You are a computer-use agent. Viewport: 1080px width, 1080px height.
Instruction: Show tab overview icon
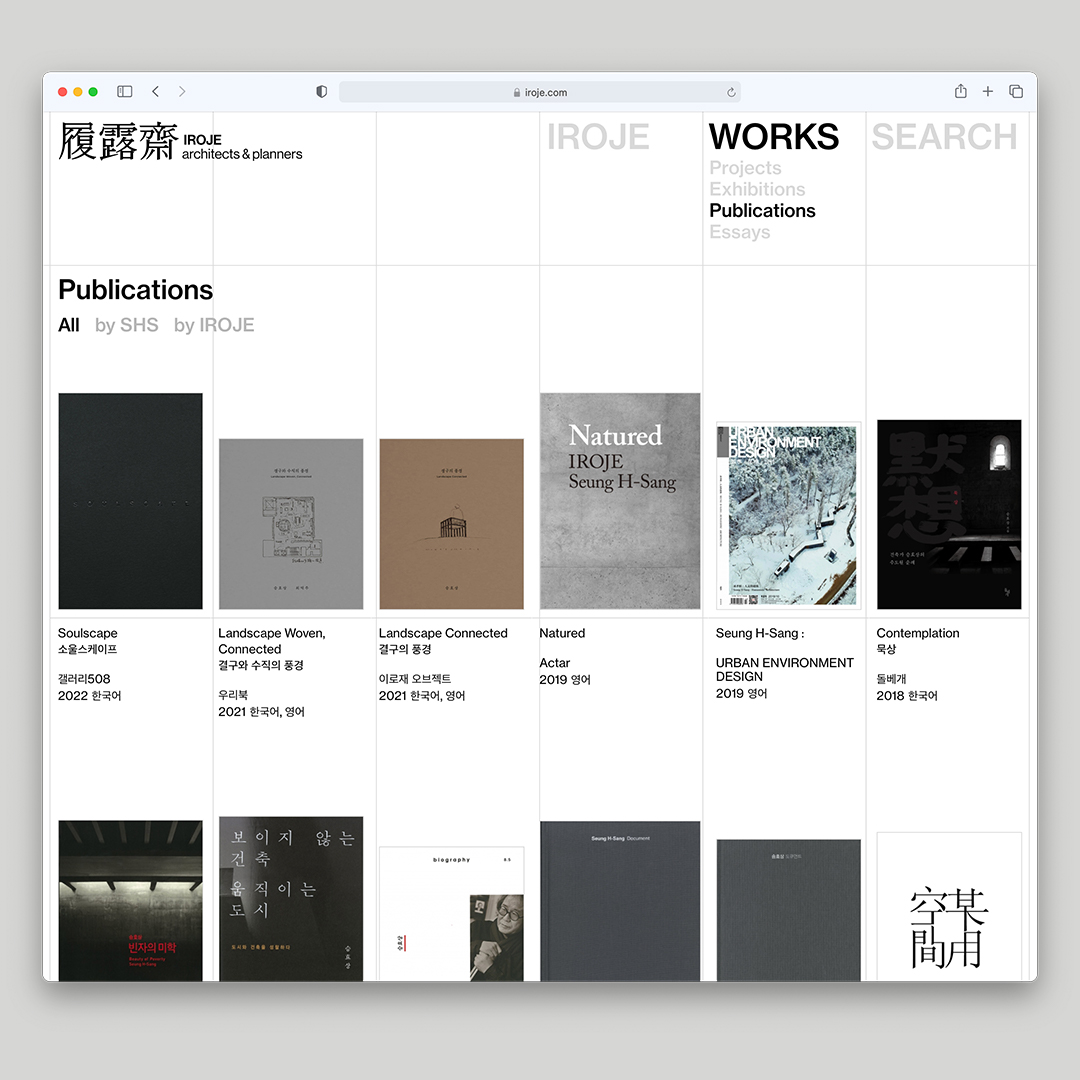1016,92
